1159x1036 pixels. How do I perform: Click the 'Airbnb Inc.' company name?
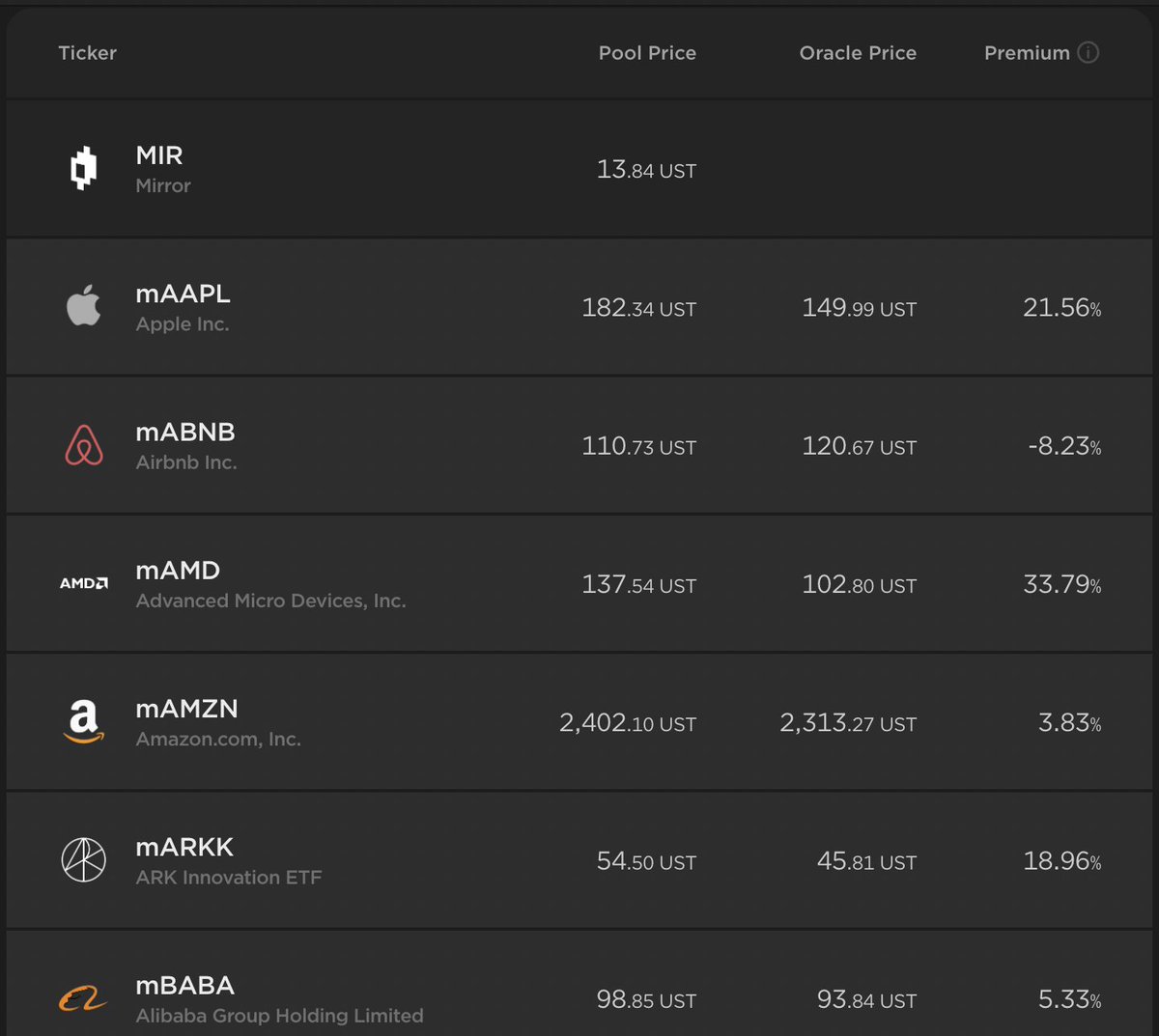click(x=186, y=462)
